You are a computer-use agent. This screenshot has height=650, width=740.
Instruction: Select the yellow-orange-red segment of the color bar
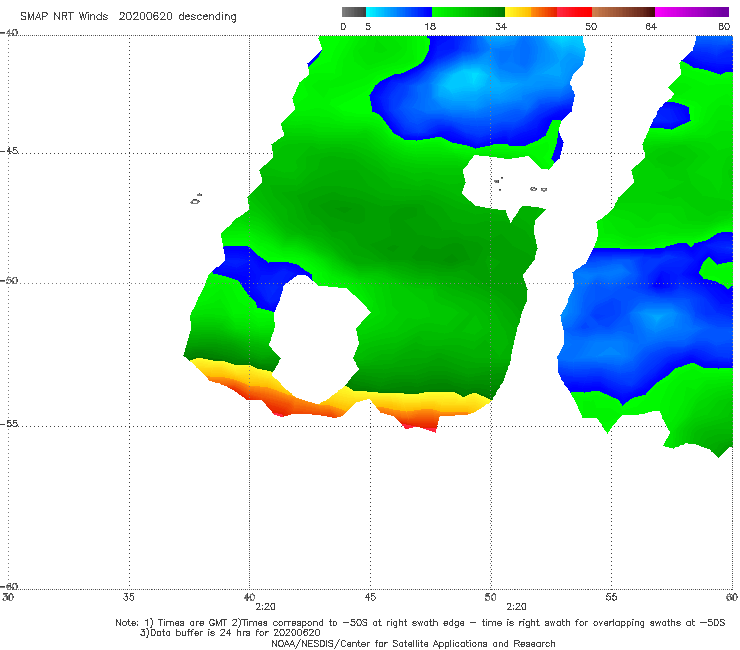pos(548,12)
